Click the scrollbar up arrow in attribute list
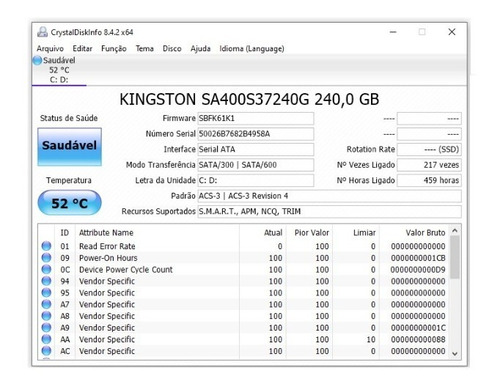 [455, 231]
